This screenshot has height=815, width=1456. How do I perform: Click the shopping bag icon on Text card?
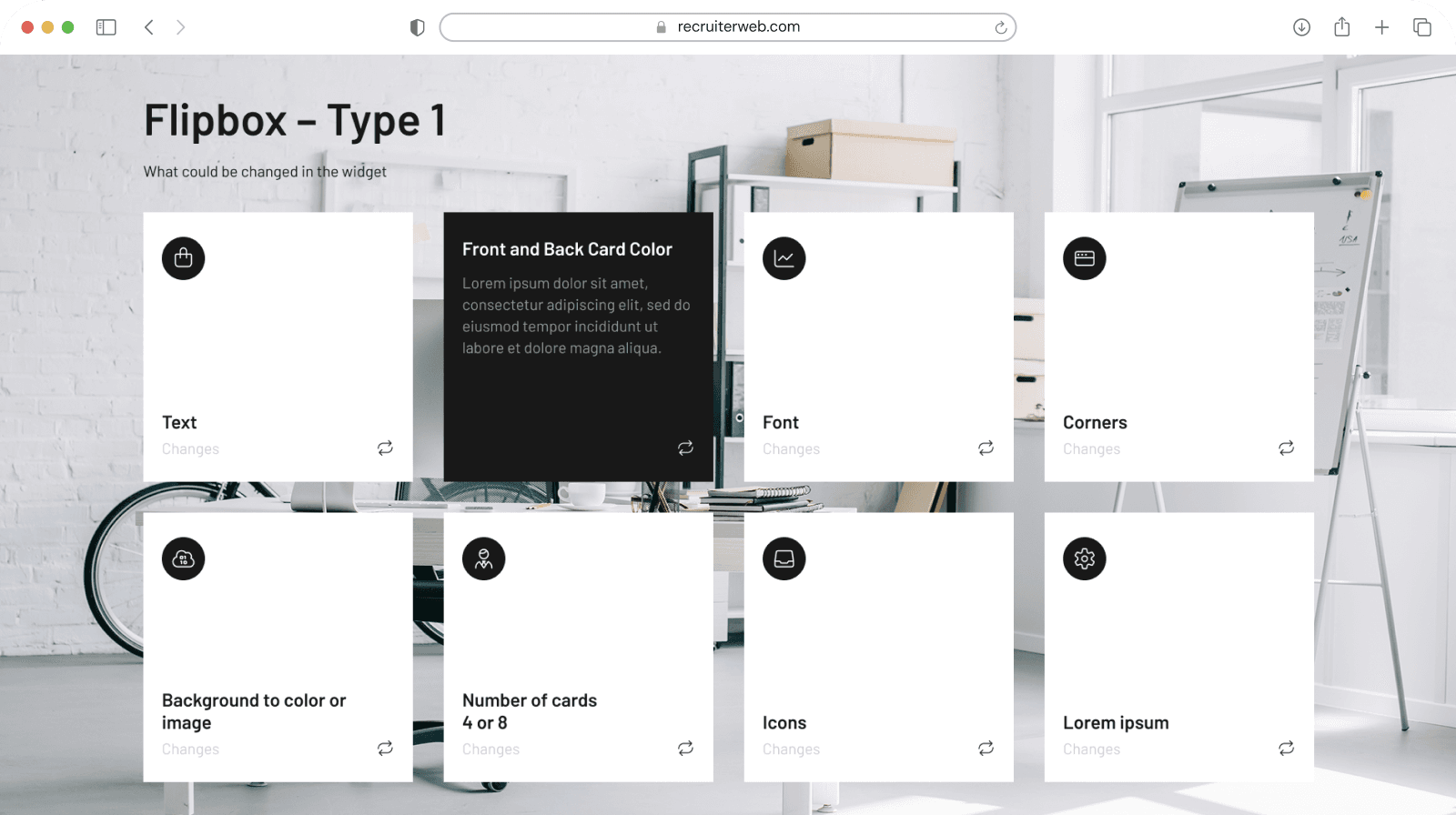coord(183,258)
